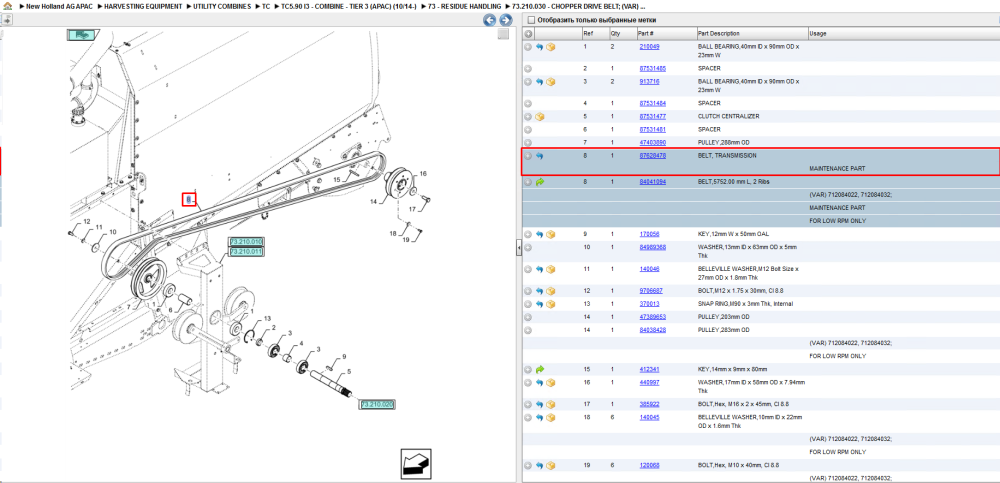1000x483 pixels.
Task: Toggle show only selected marks checkbox
Action: pyautogui.click(x=531, y=20)
